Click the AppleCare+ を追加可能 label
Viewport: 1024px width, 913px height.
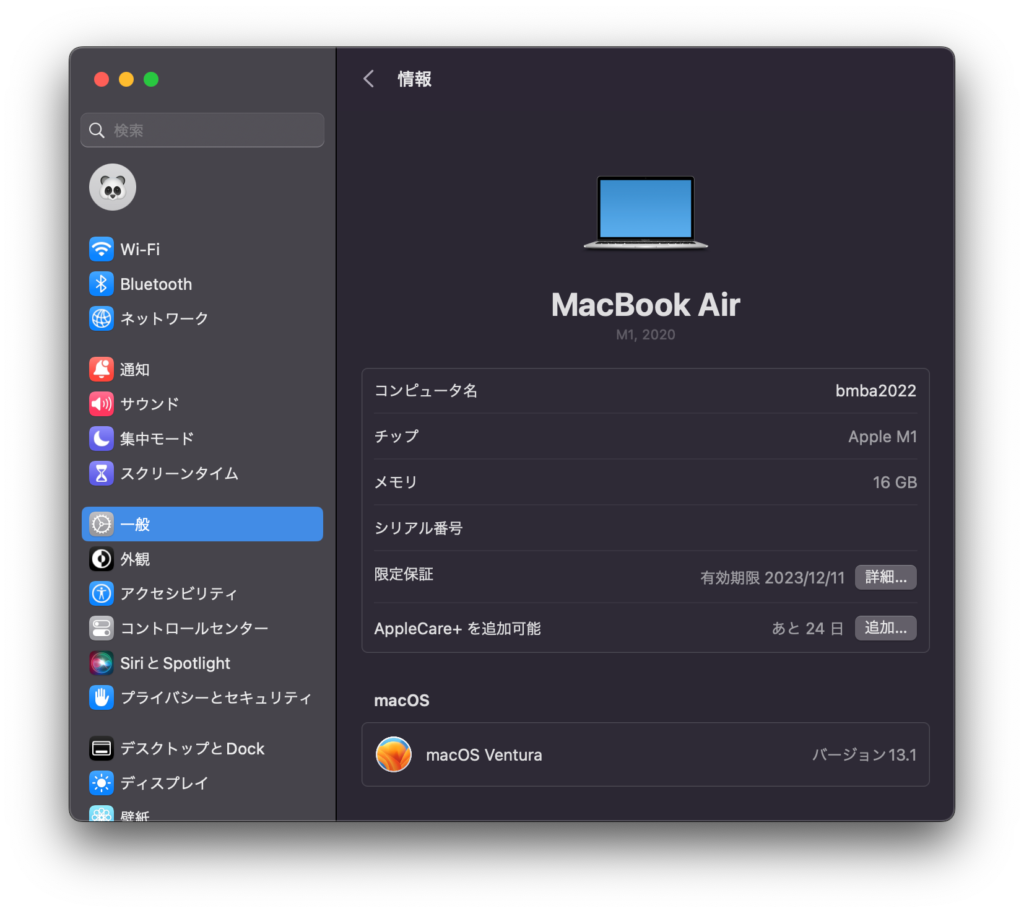pyautogui.click(x=458, y=629)
